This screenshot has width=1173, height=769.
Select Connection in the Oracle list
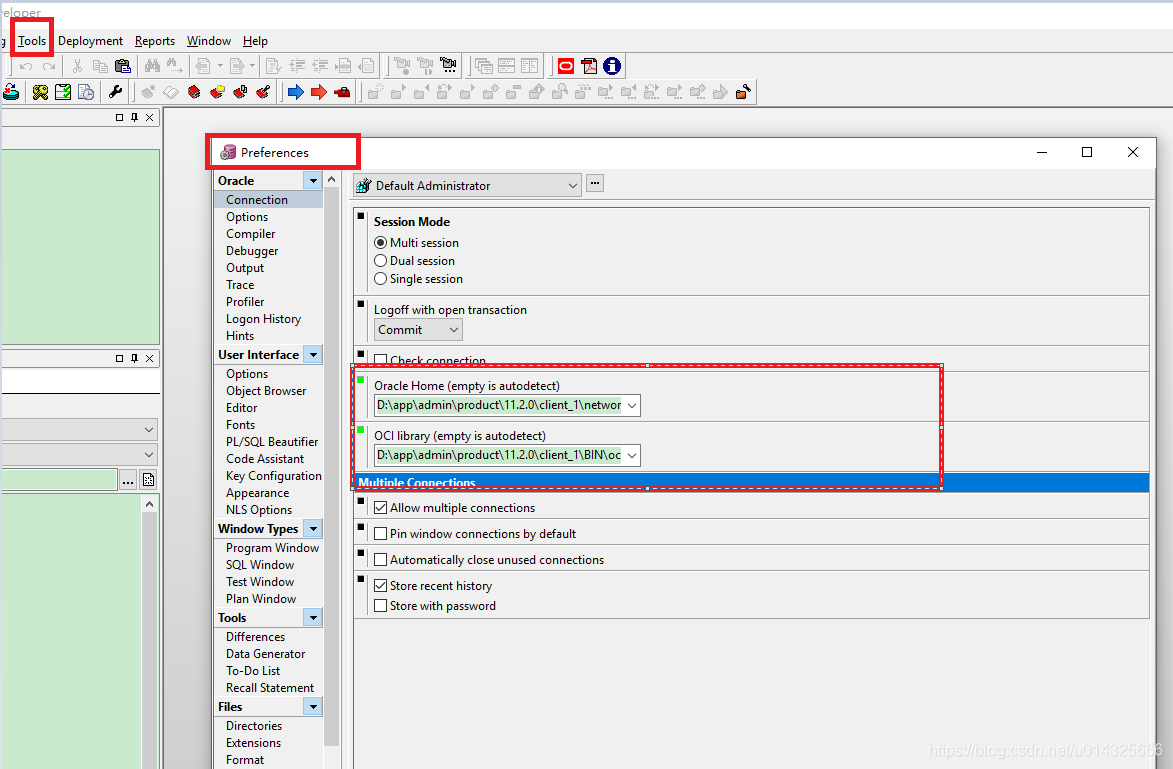pyautogui.click(x=269, y=200)
